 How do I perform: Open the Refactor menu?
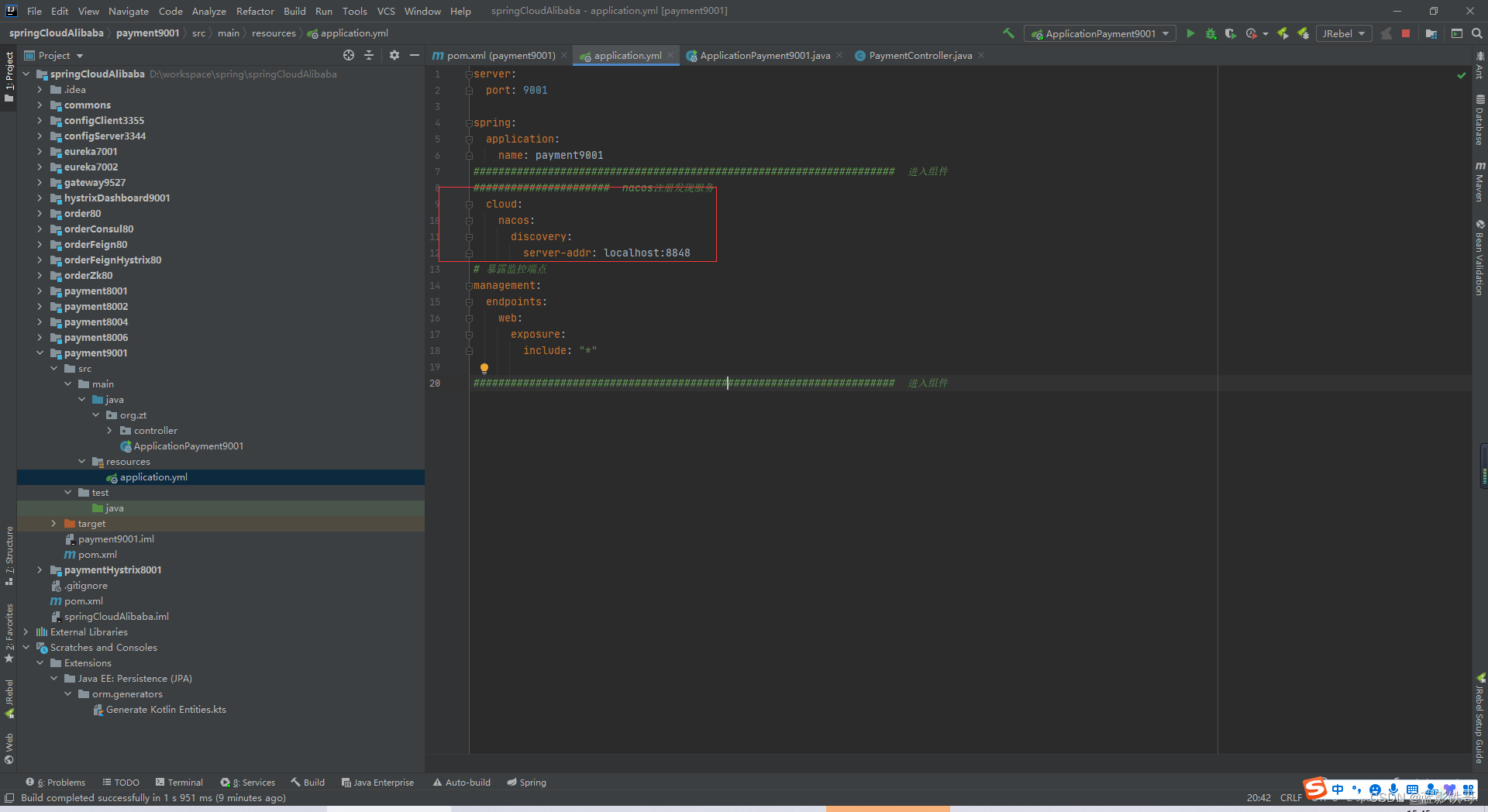pos(255,11)
